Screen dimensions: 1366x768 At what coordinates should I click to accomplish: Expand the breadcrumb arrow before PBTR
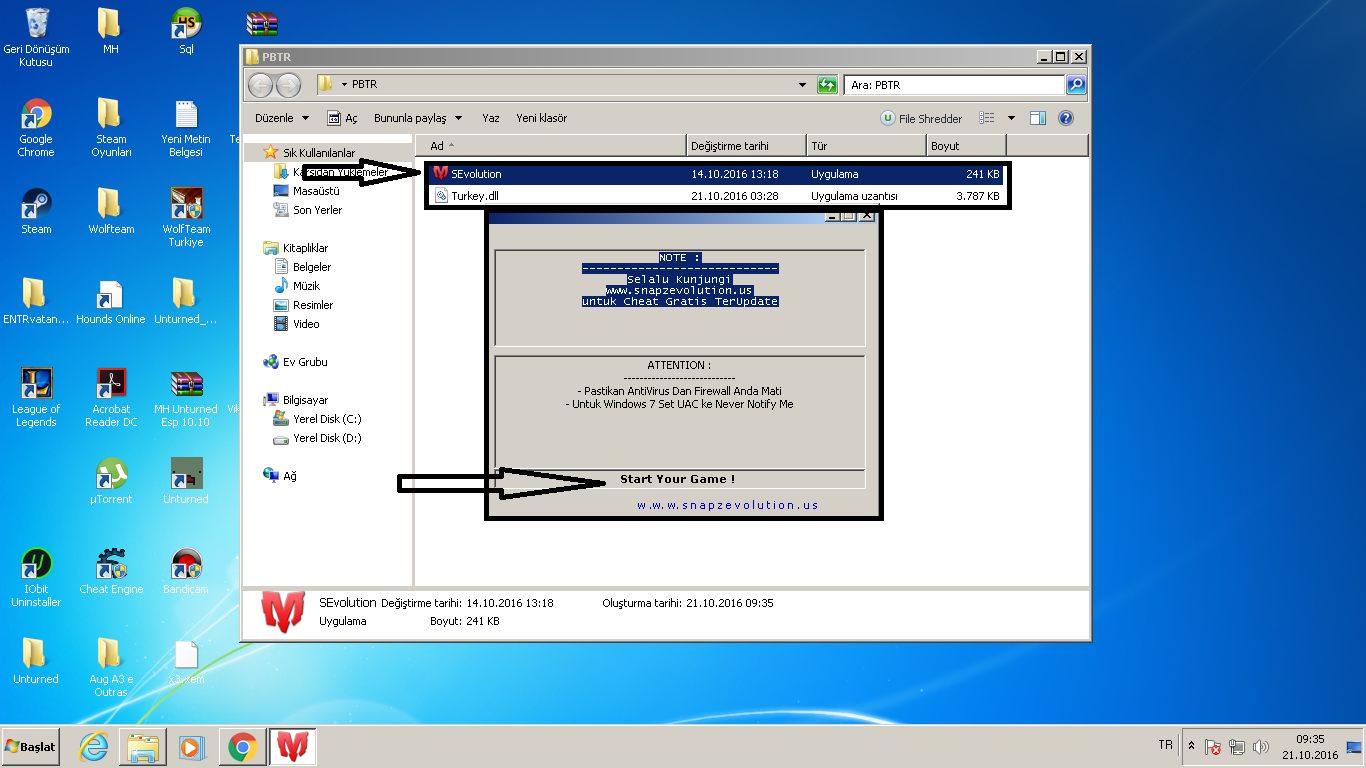coord(344,85)
